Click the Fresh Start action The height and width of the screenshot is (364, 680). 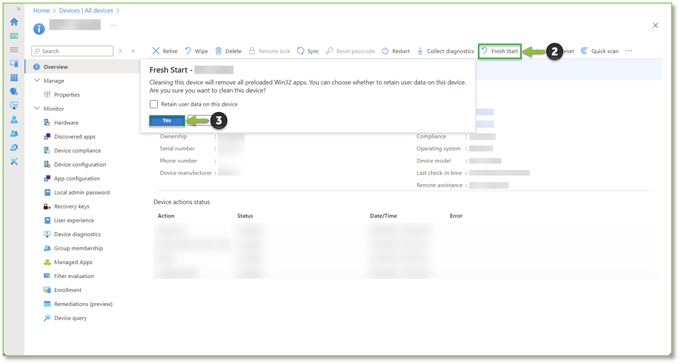pos(500,51)
